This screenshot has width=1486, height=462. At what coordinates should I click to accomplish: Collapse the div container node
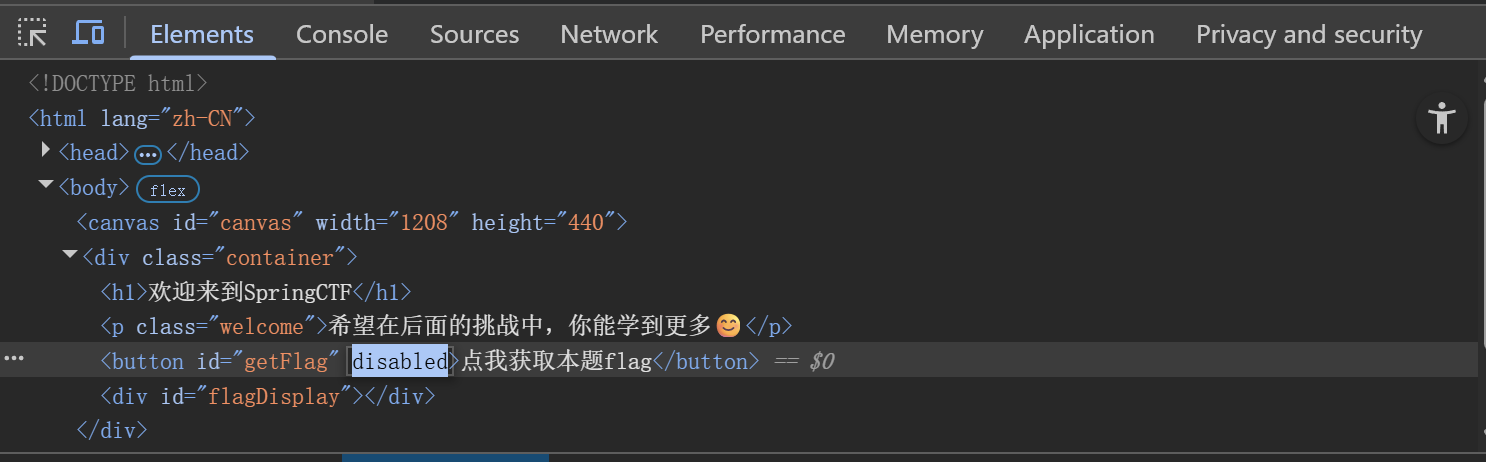[x=70, y=256]
